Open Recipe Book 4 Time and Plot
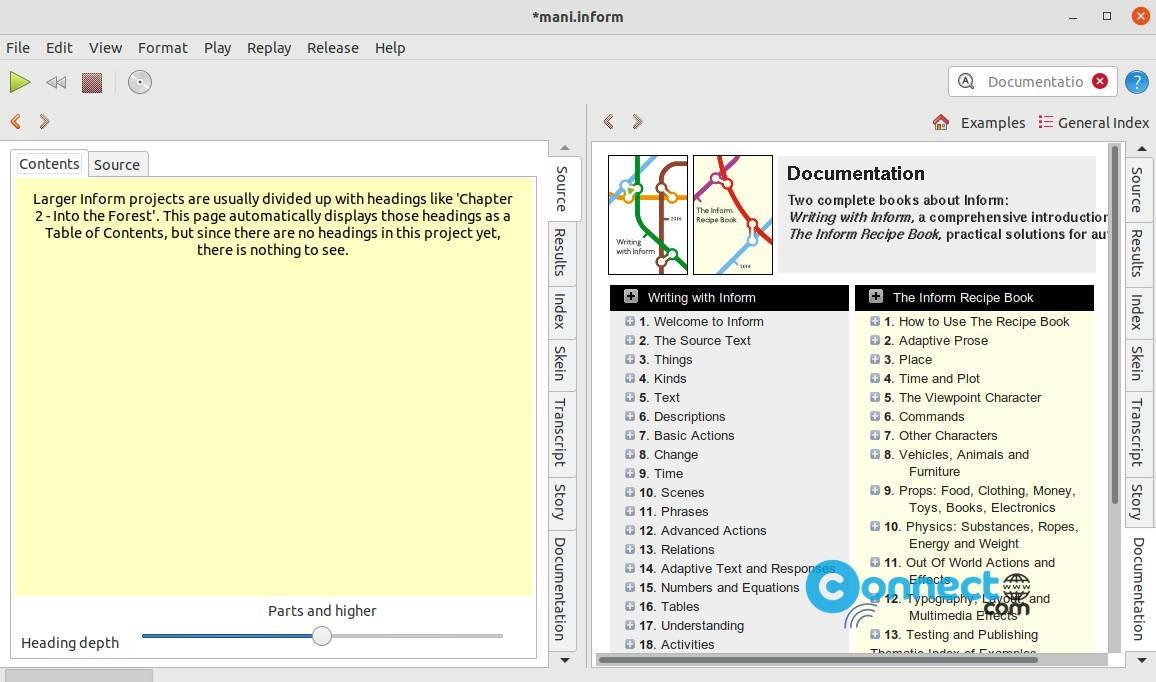1156x682 pixels. [939, 379]
